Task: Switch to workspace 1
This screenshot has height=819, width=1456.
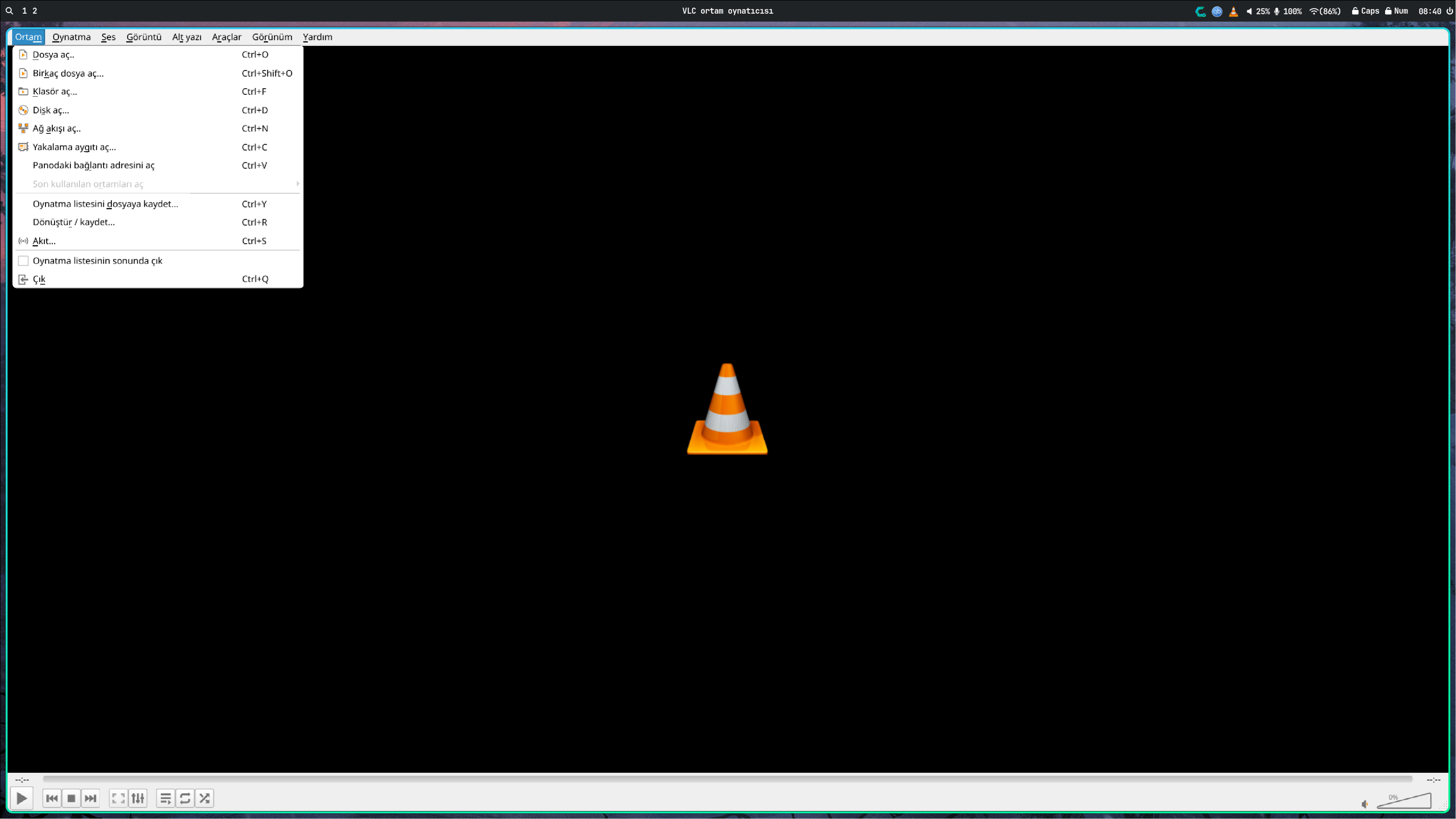Action: (x=24, y=11)
